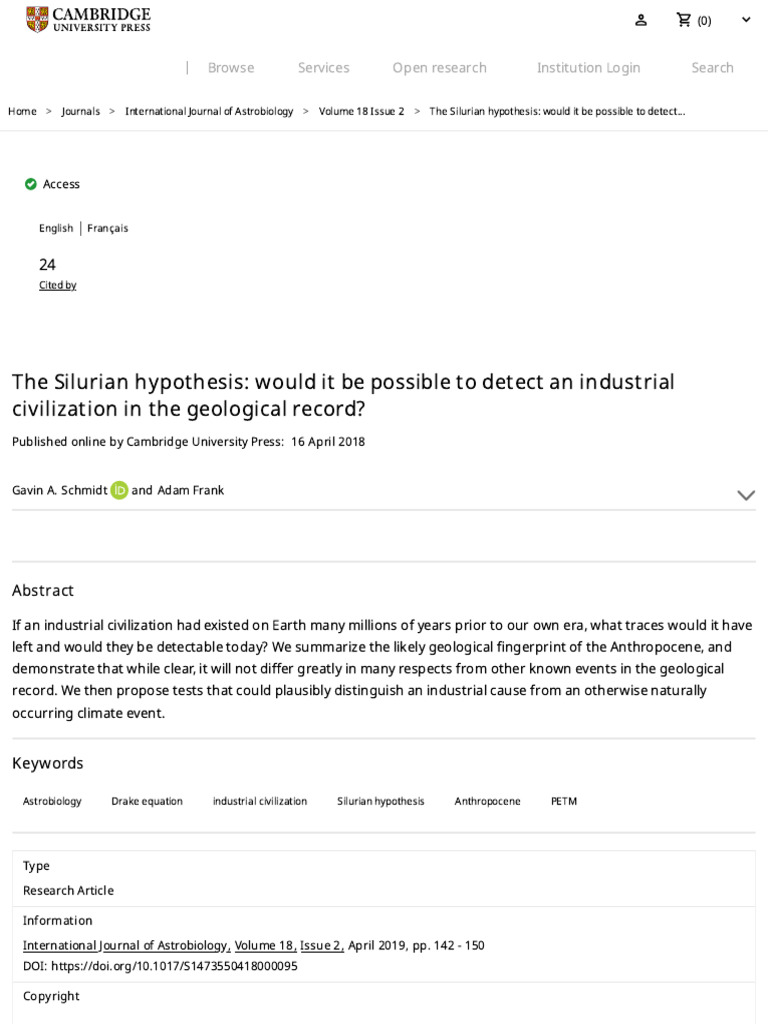Expand the top-right header dropdown arrow
This screenshot has width=768, height=1024.
point(745,20)
